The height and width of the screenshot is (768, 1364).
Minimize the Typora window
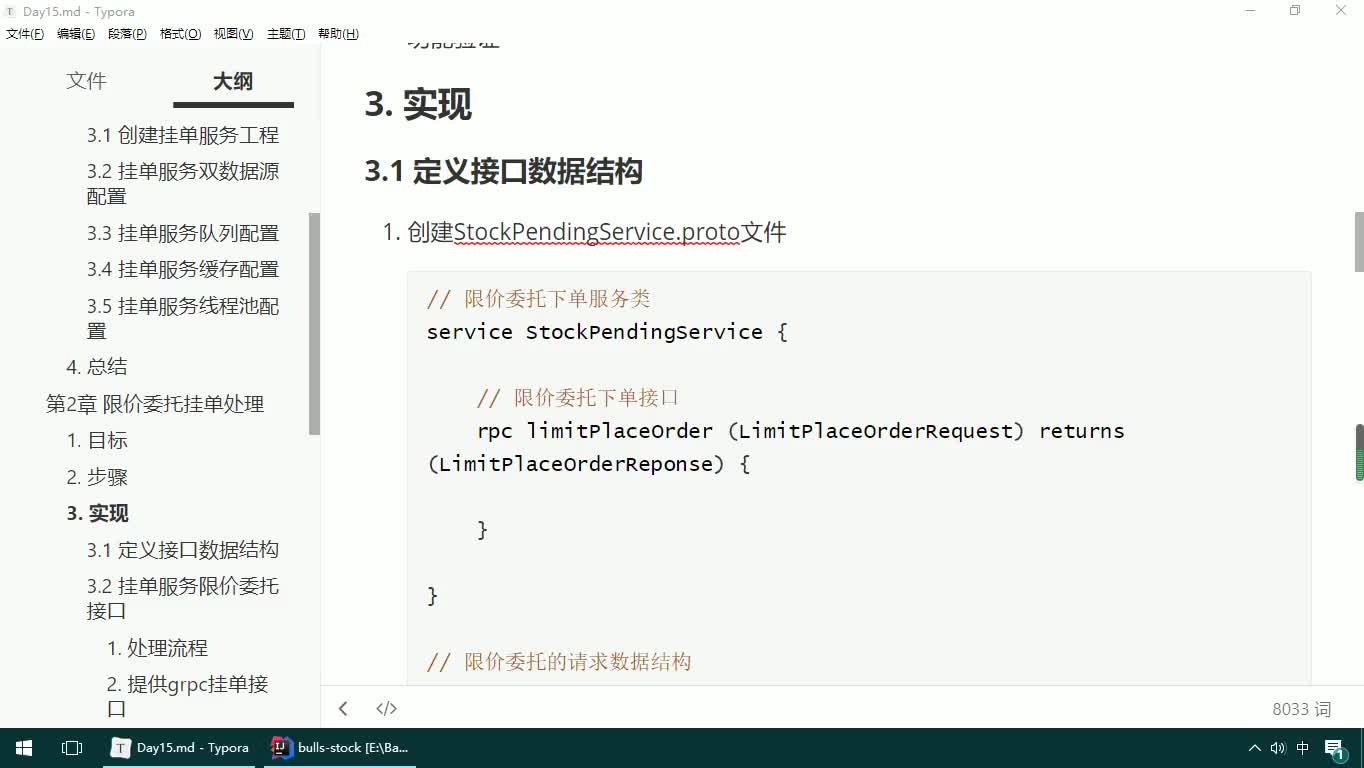tap(1251, 10)
